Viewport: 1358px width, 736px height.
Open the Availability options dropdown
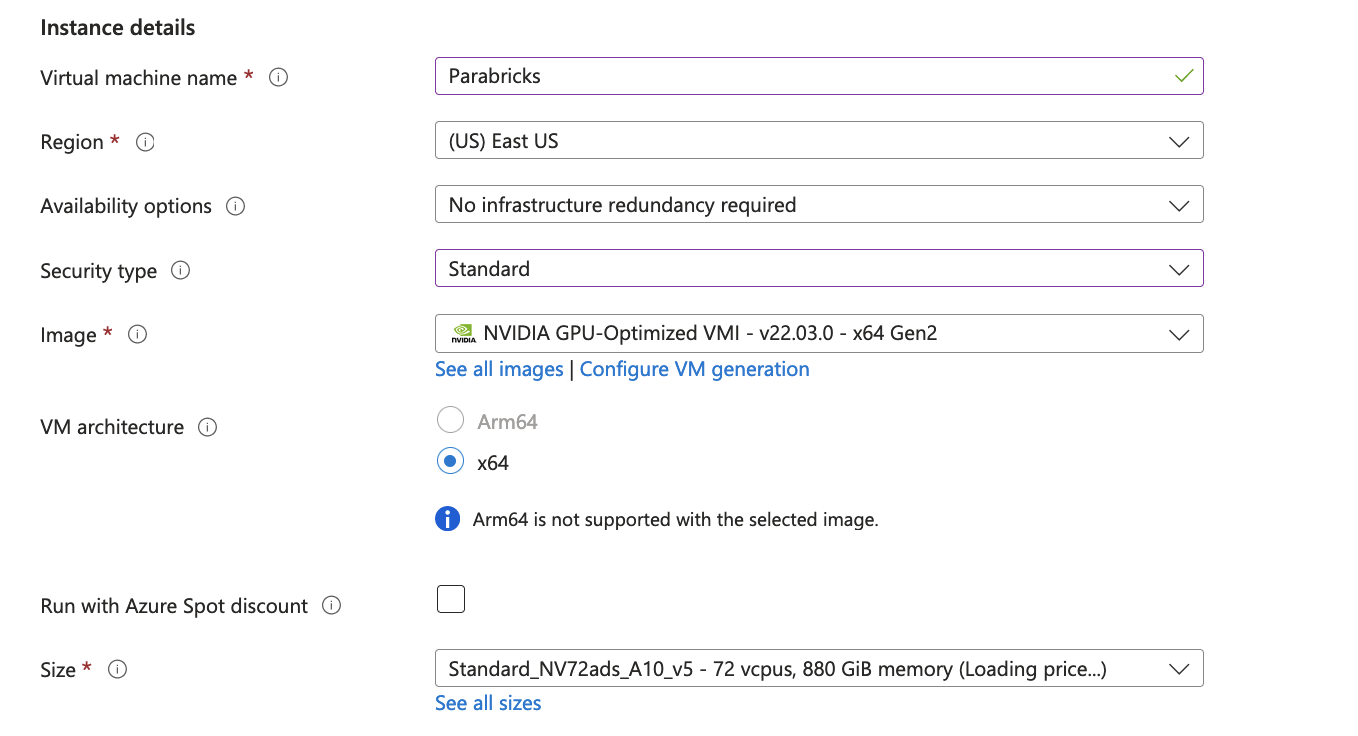(818, 205)
